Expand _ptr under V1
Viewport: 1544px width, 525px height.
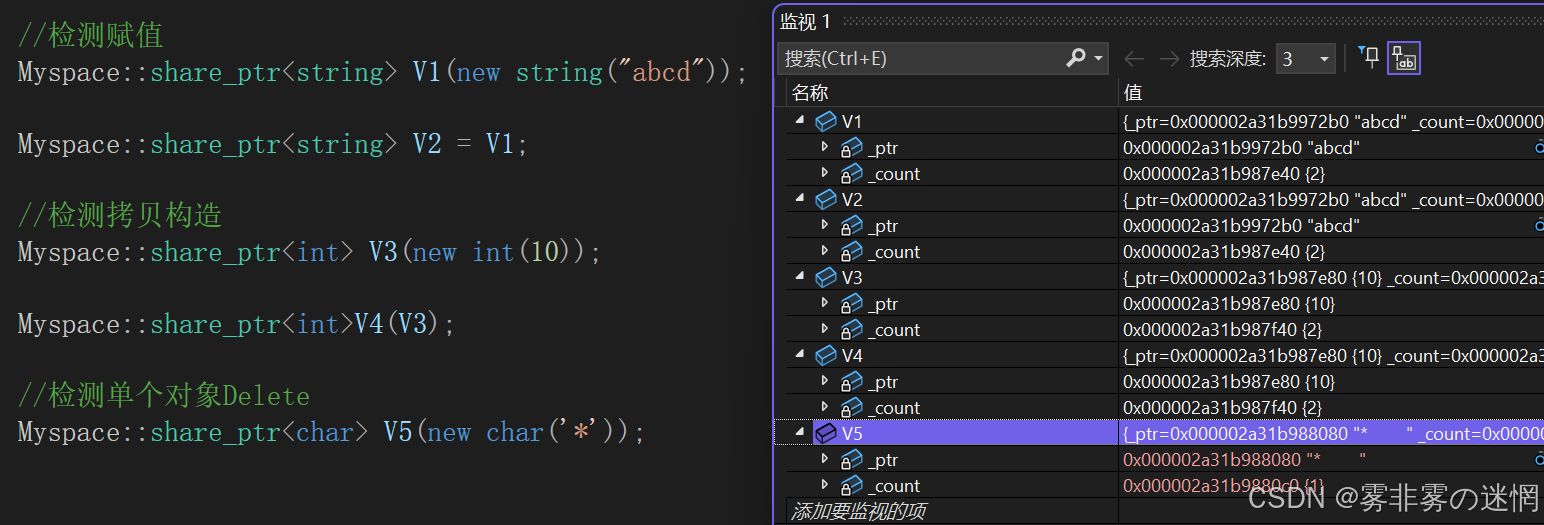[x=825, y=146]
